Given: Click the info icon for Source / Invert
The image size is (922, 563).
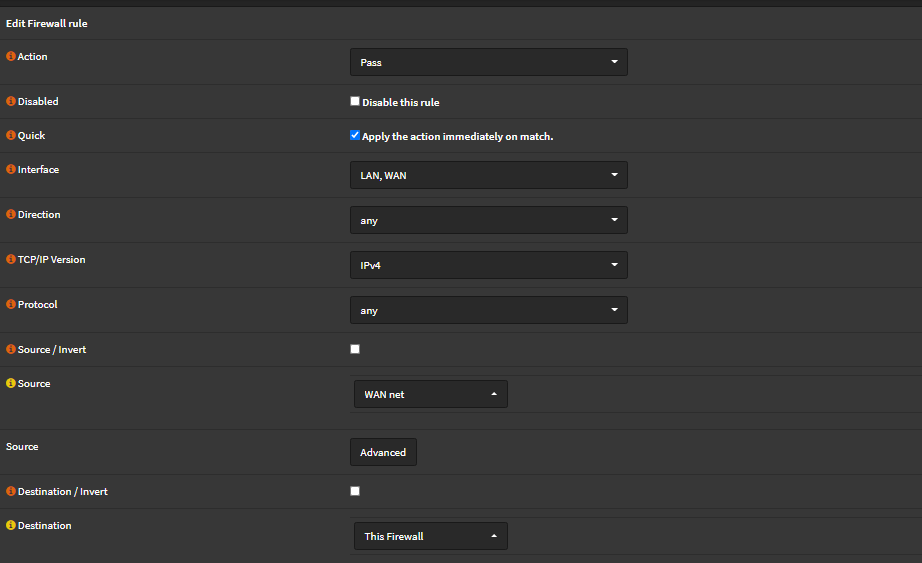Looking at the screenshot, I should [11, 350].
